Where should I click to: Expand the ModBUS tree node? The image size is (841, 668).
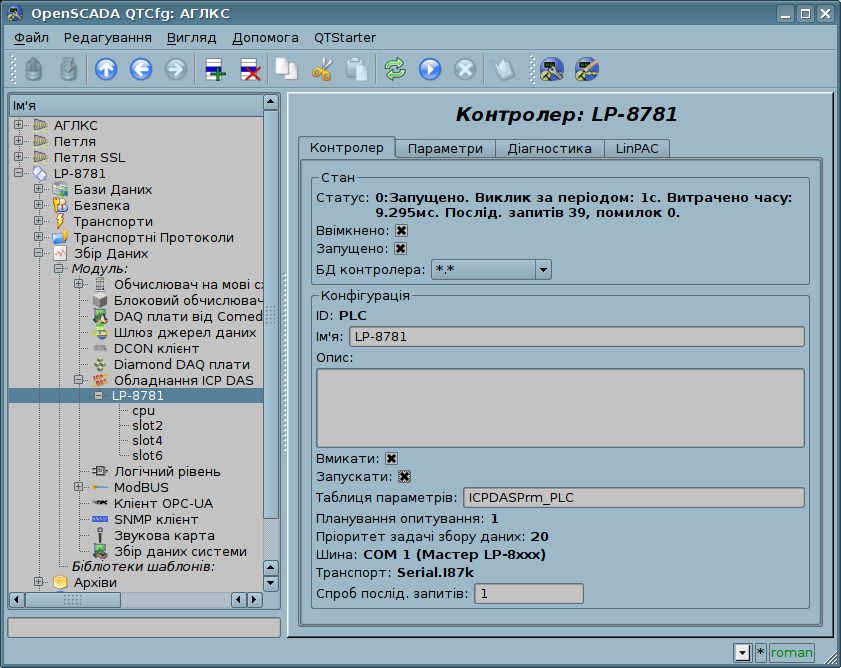(x=79, y=487)
